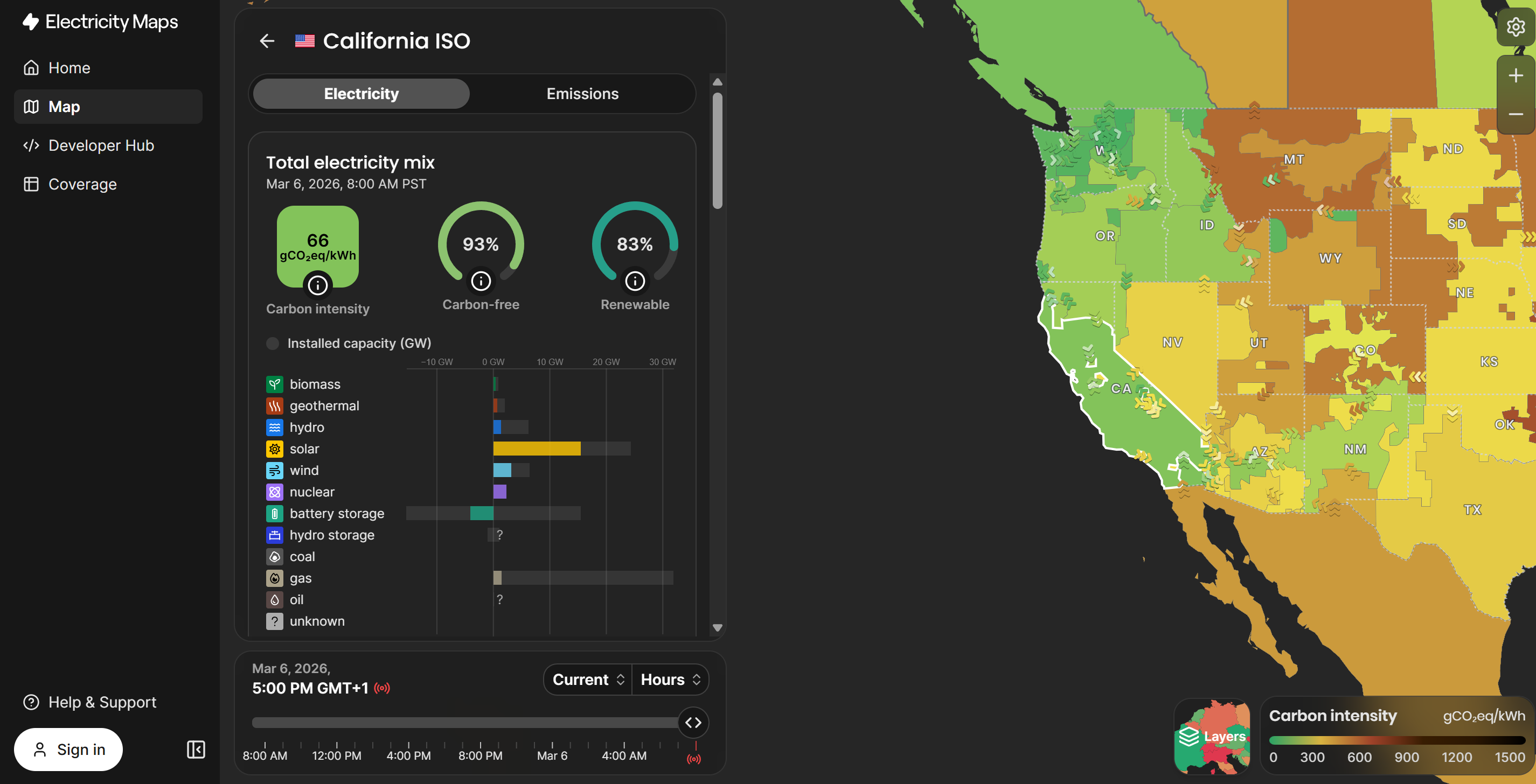Open the Layers panel on the map
This screenshot has height=784, width=1536.
(1213, 736)
